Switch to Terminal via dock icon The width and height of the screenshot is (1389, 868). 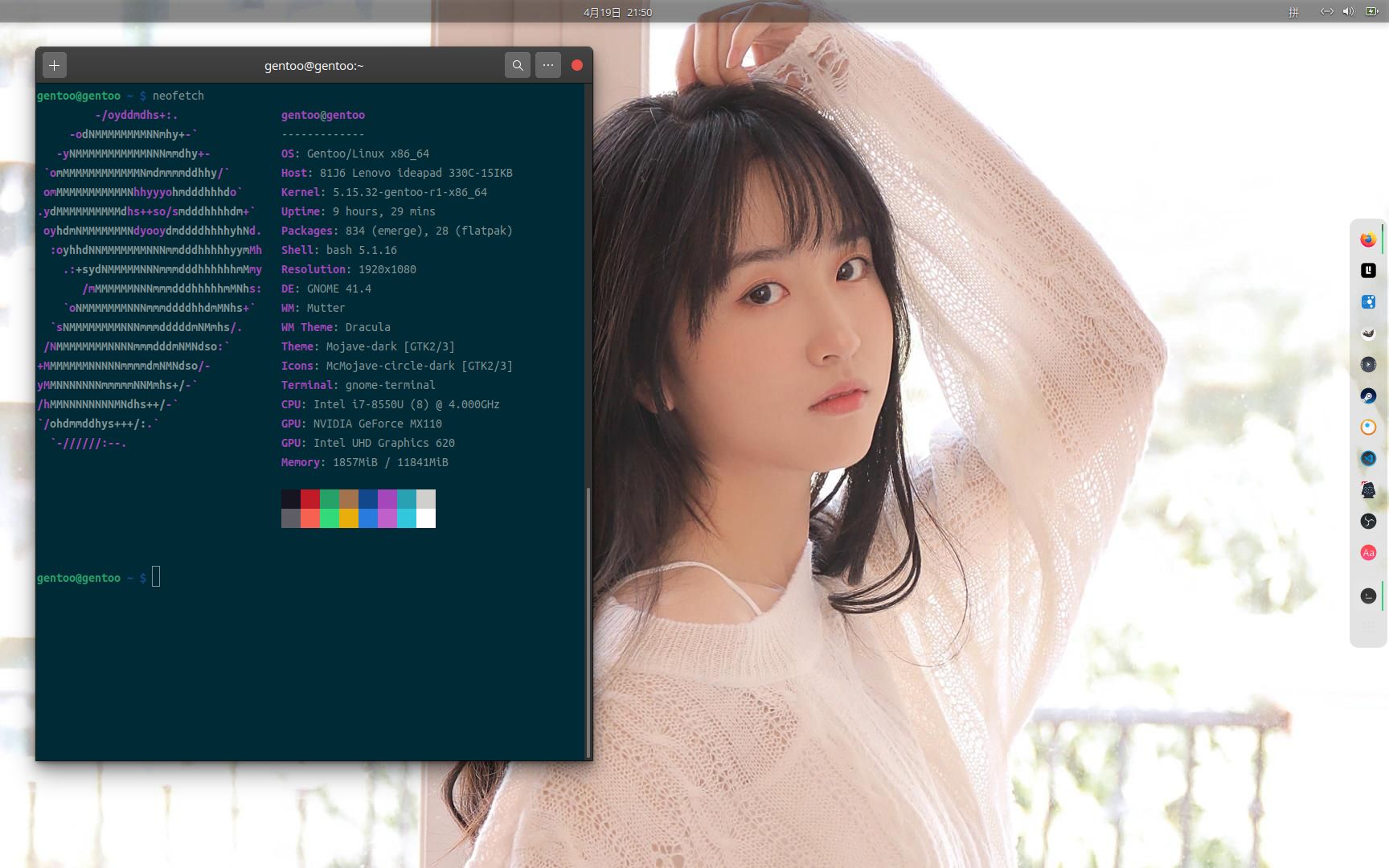click(x=1368, y=596)
